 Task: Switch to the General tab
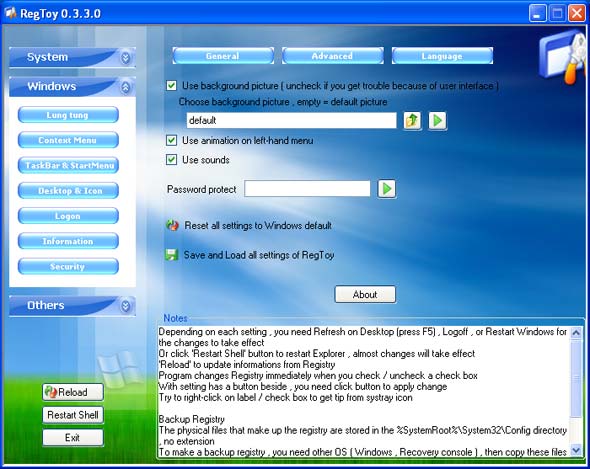coord(223,56)
